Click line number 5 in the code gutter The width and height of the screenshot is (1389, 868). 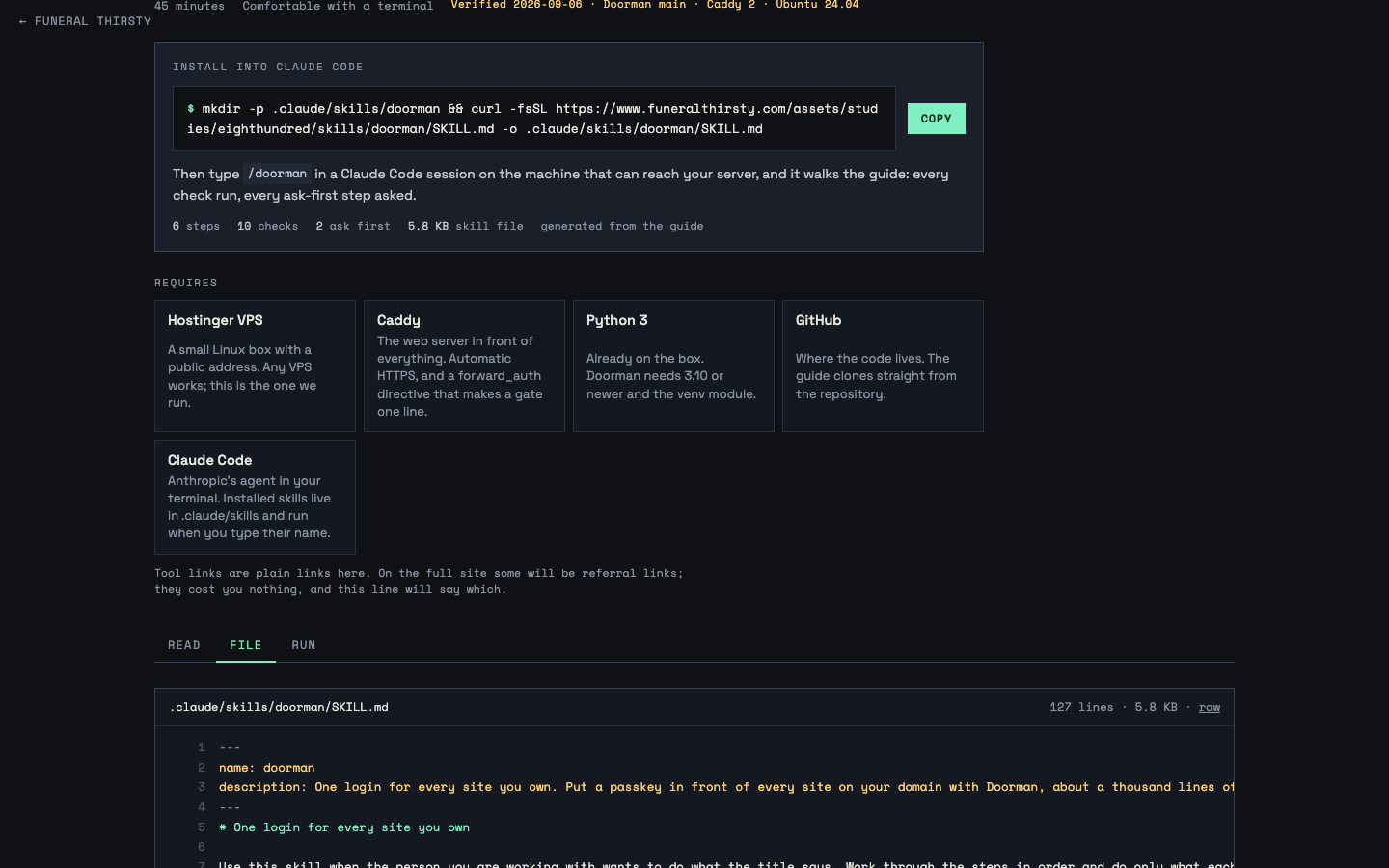point(202,827)
